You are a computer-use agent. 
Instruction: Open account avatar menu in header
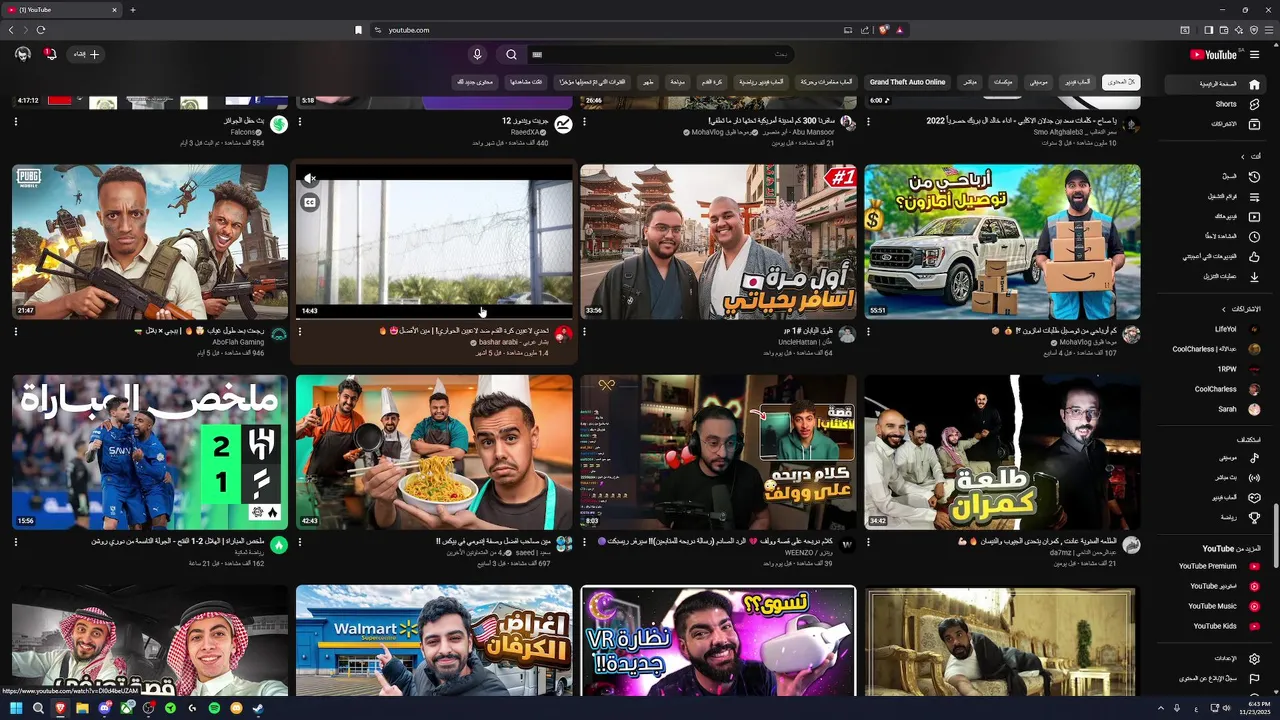pyautogui.click(x=23, y=54)
